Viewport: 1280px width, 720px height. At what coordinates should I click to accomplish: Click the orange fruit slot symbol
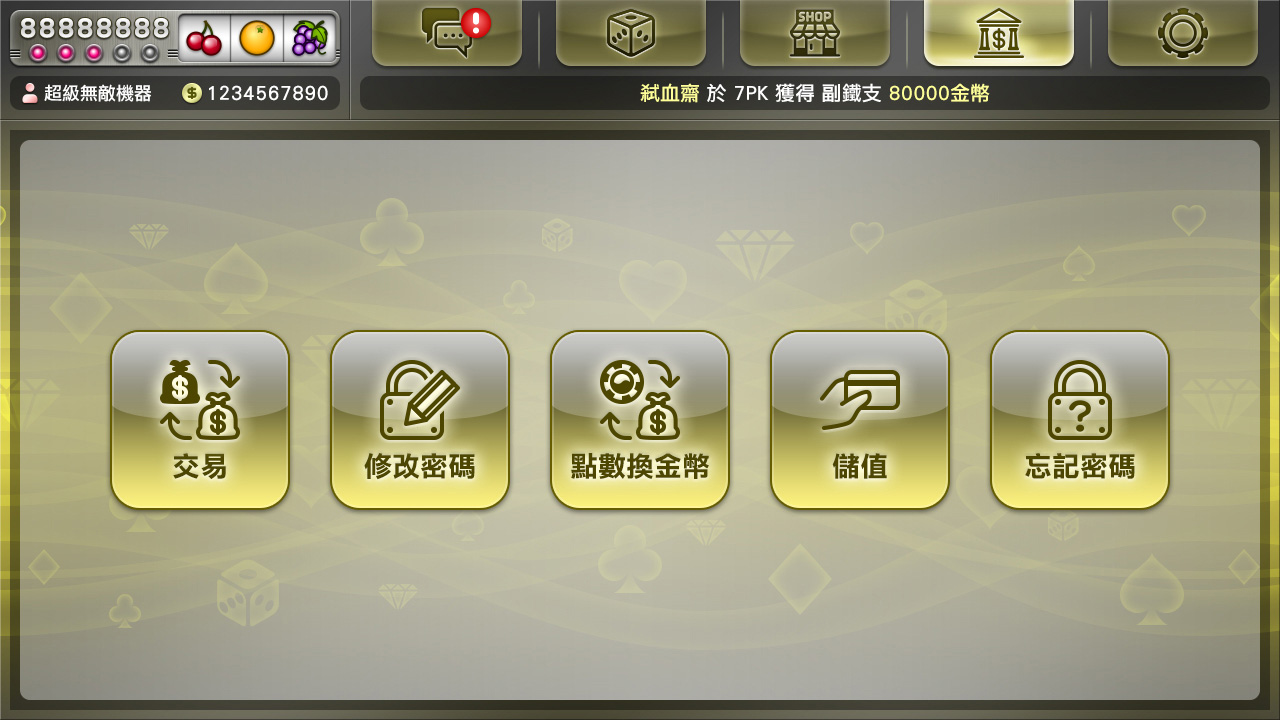click(x=257, y=38)
